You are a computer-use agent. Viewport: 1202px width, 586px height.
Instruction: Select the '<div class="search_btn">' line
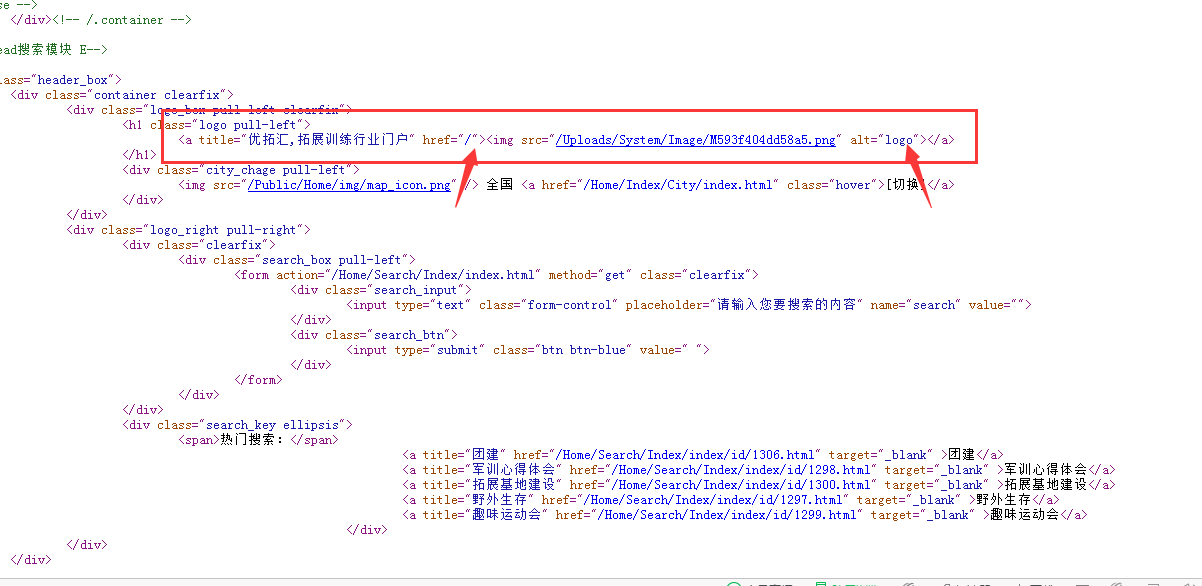click(375, 335)
